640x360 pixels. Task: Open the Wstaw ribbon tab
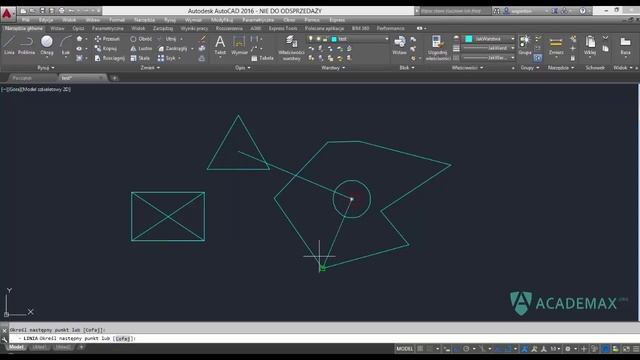[58, 28]
